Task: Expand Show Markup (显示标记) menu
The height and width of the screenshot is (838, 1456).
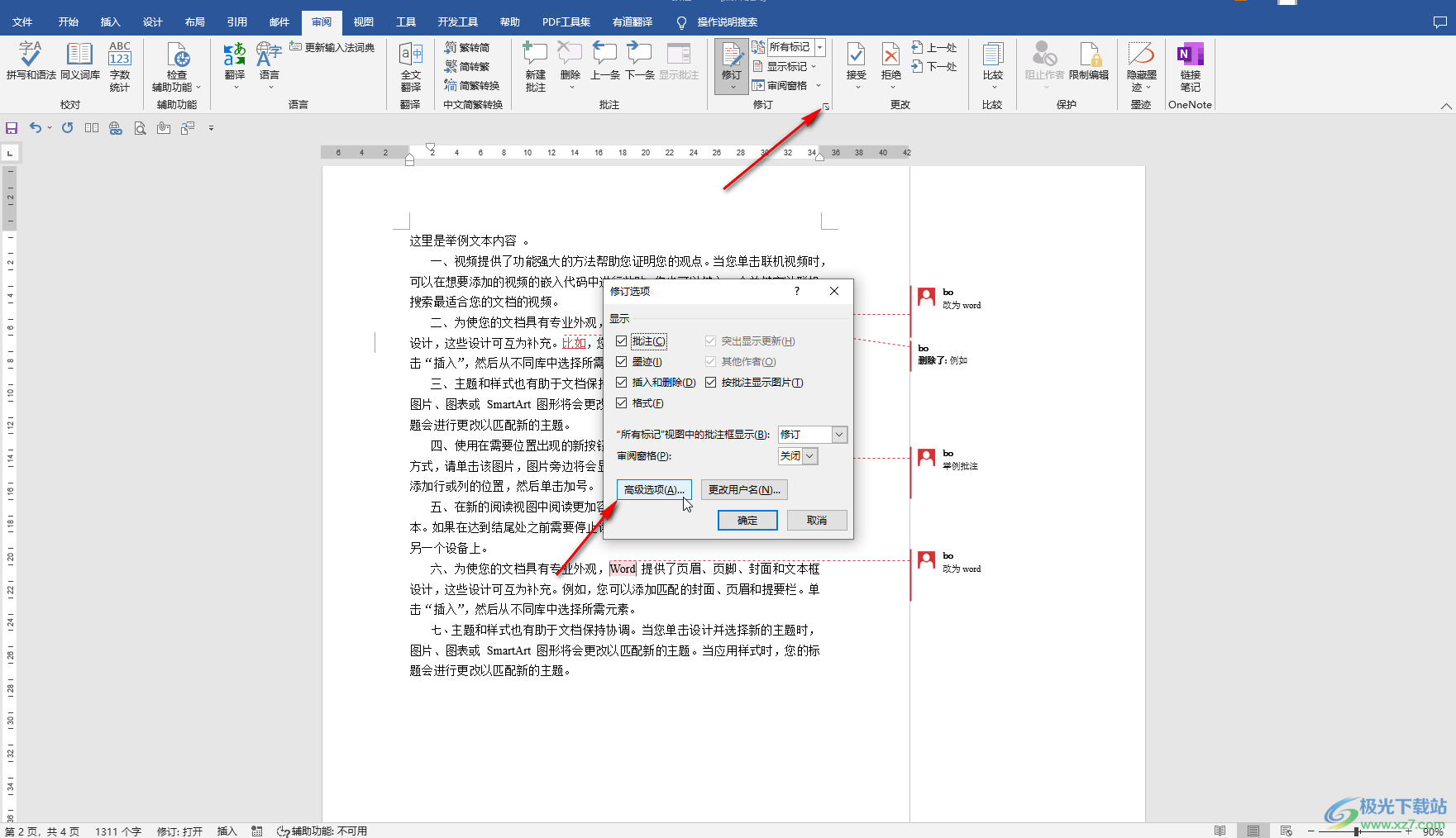Action: click(785, 66)
